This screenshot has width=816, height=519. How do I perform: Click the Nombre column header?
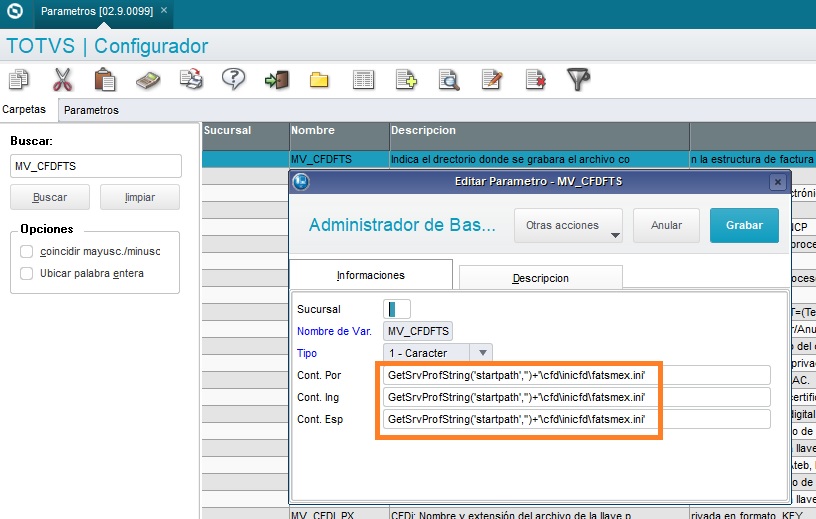click(339, 136)
